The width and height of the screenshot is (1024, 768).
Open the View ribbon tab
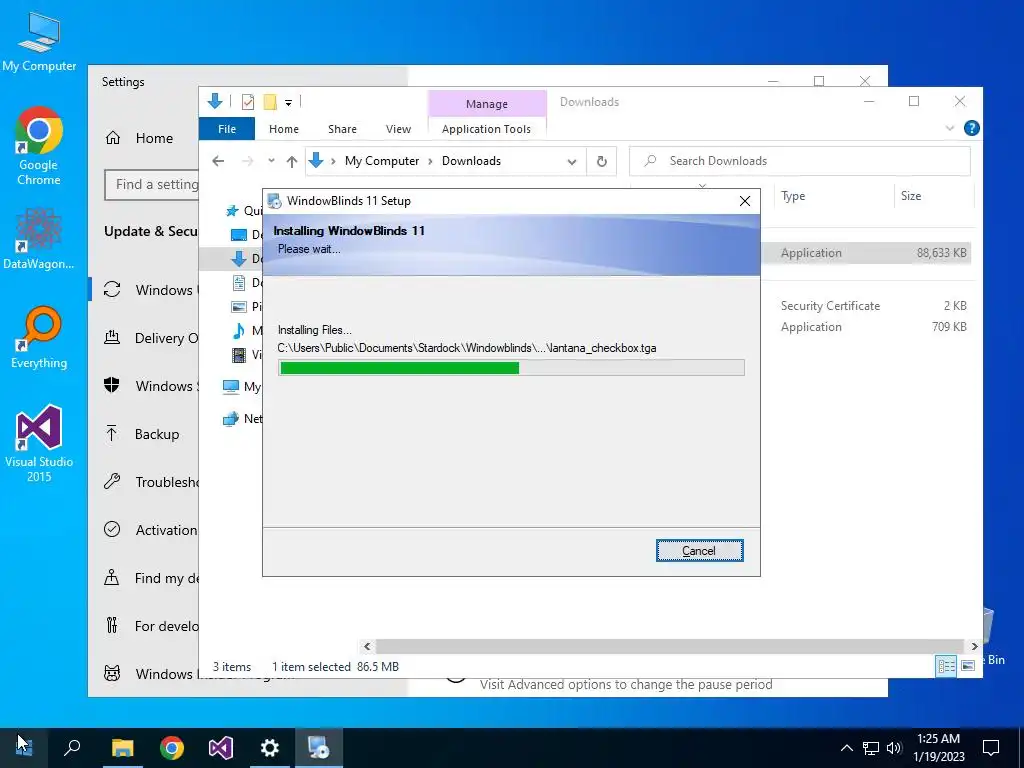(398, 129)
